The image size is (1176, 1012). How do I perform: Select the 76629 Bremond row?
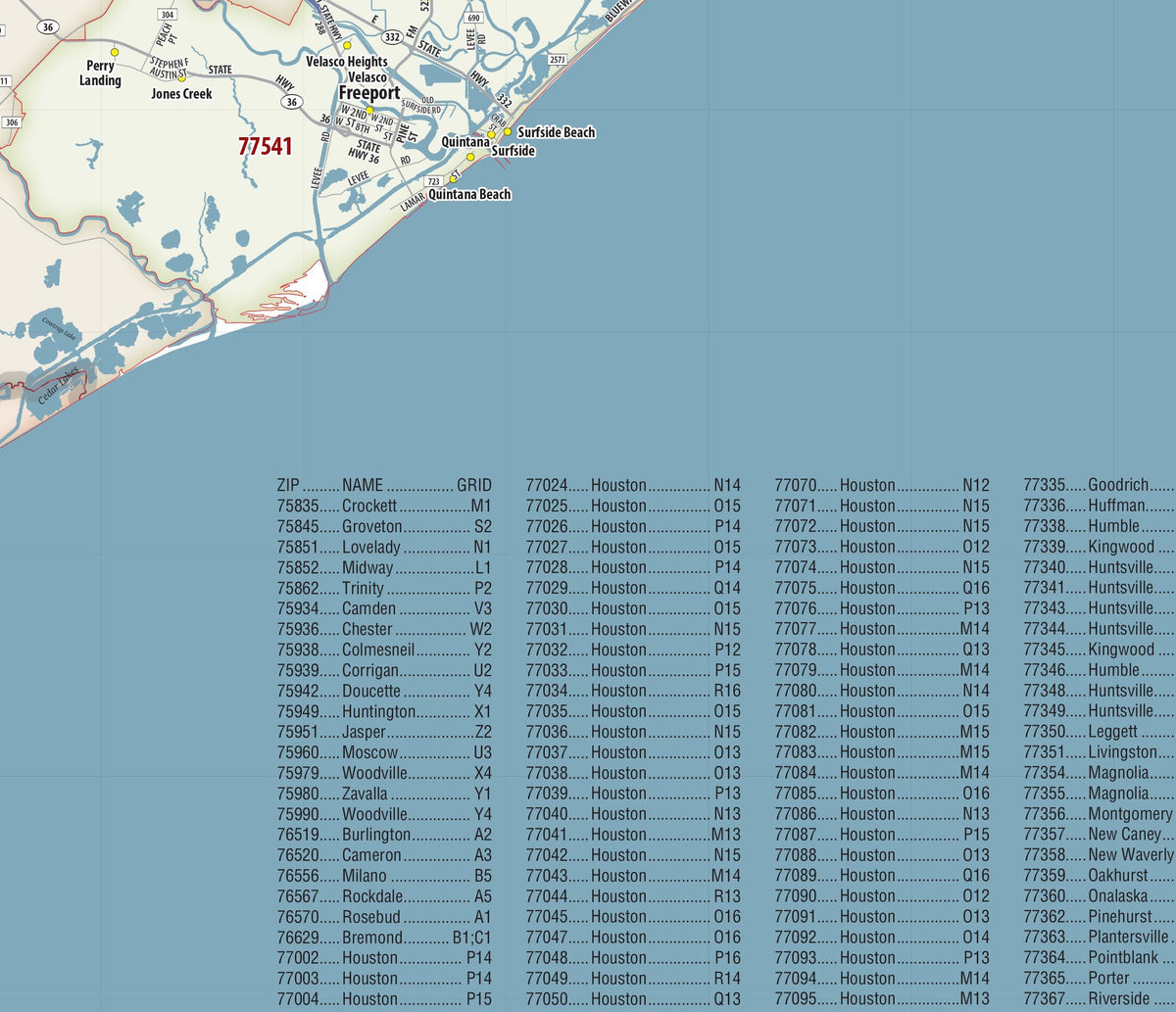tap(384, 938)
